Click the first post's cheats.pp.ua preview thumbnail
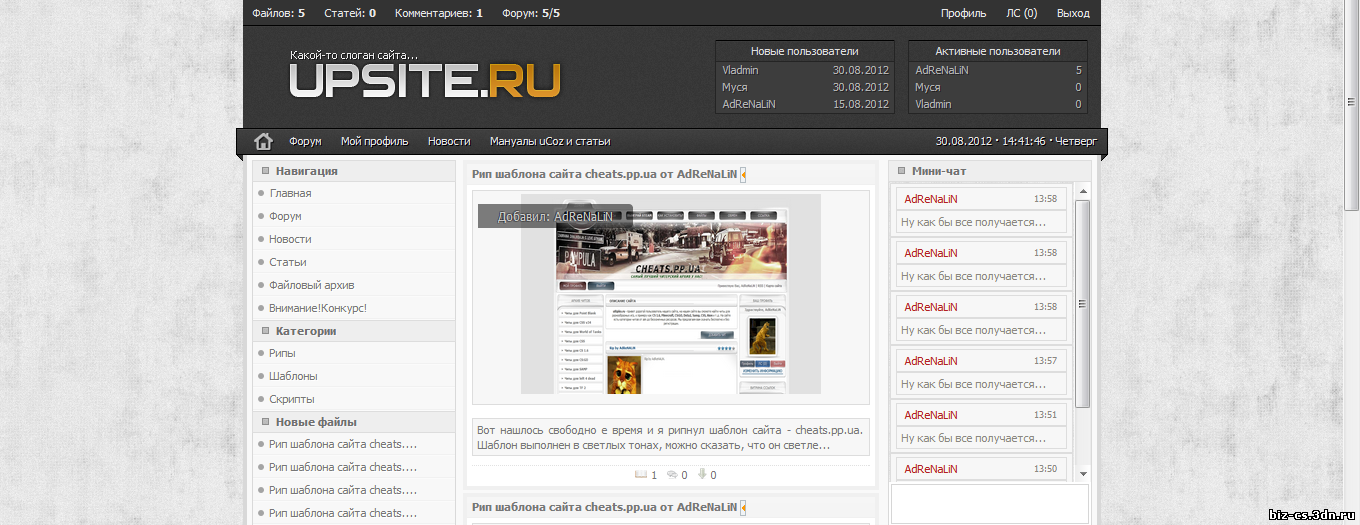The width and height of the screenshot is (1360, 525). pyautogui.click(x=671, y=294)
